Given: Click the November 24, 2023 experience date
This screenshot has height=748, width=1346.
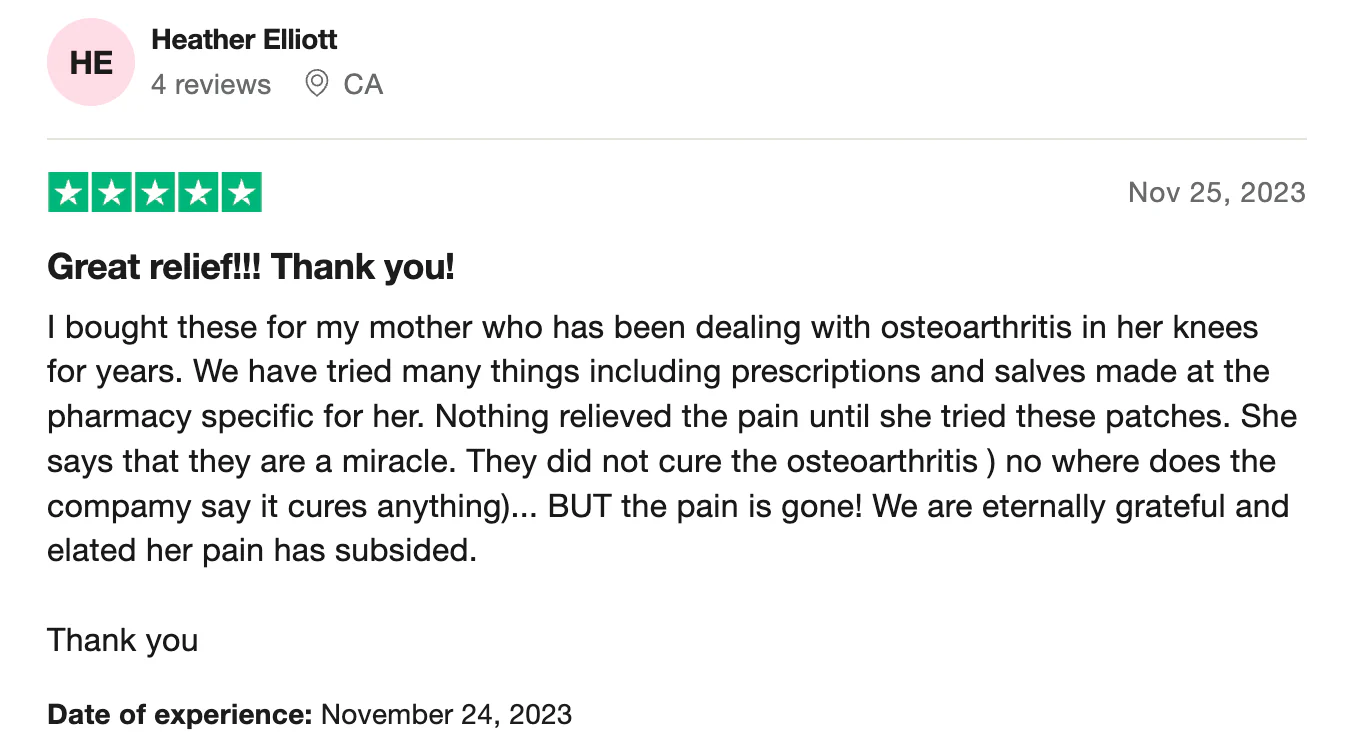Looking at the screenshot, I should pos(447,715).
